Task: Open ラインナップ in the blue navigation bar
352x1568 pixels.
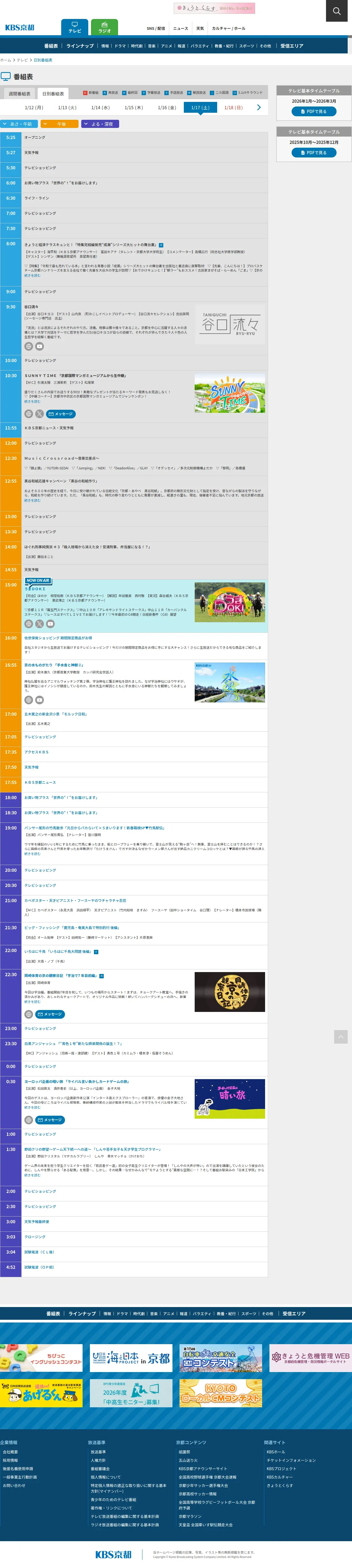Action: pyautogui.click(x=80, y=46)
